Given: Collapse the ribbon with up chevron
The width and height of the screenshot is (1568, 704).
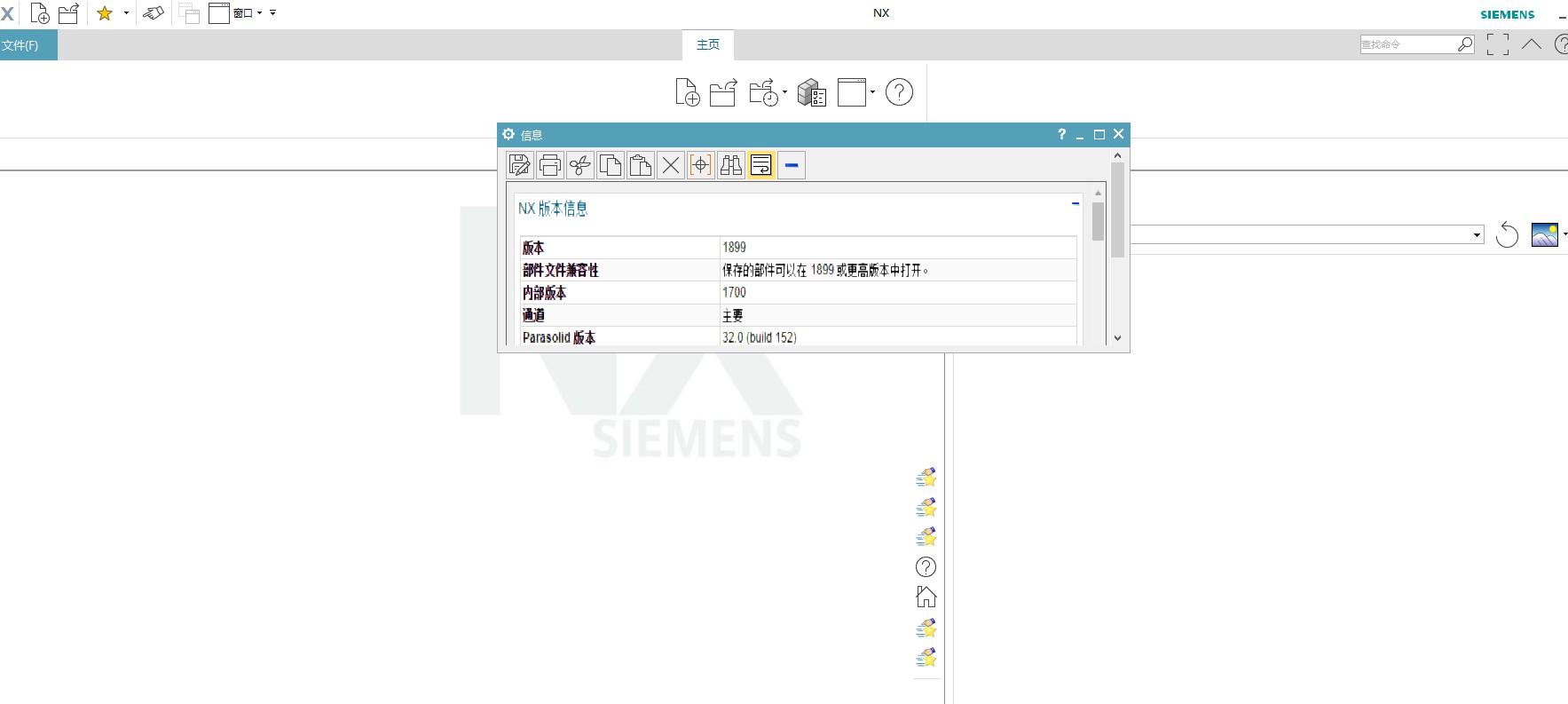Looking at the screenshot, I should [x=1532, y=44].
